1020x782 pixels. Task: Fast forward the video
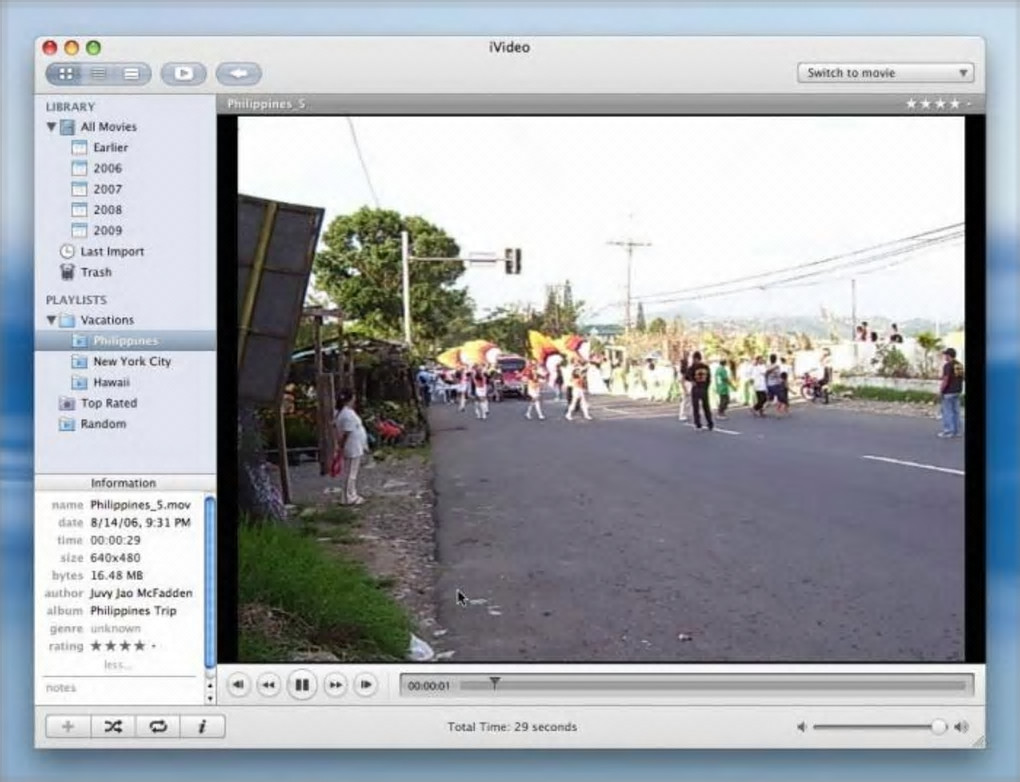pyautogui.click(x=335, y=685)
